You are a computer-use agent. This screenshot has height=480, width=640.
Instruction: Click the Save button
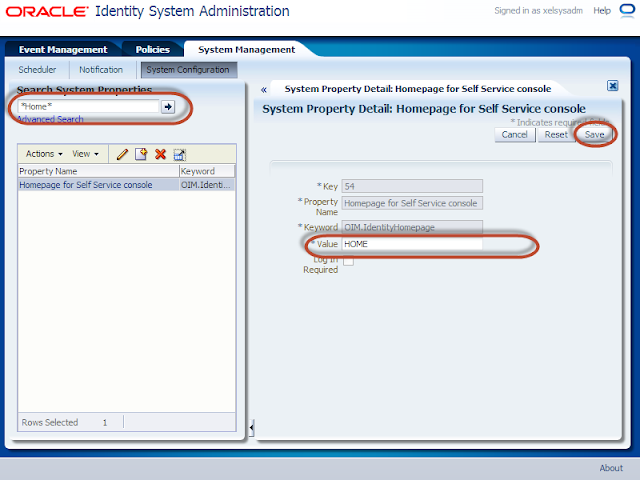click(x=594, y=135)
